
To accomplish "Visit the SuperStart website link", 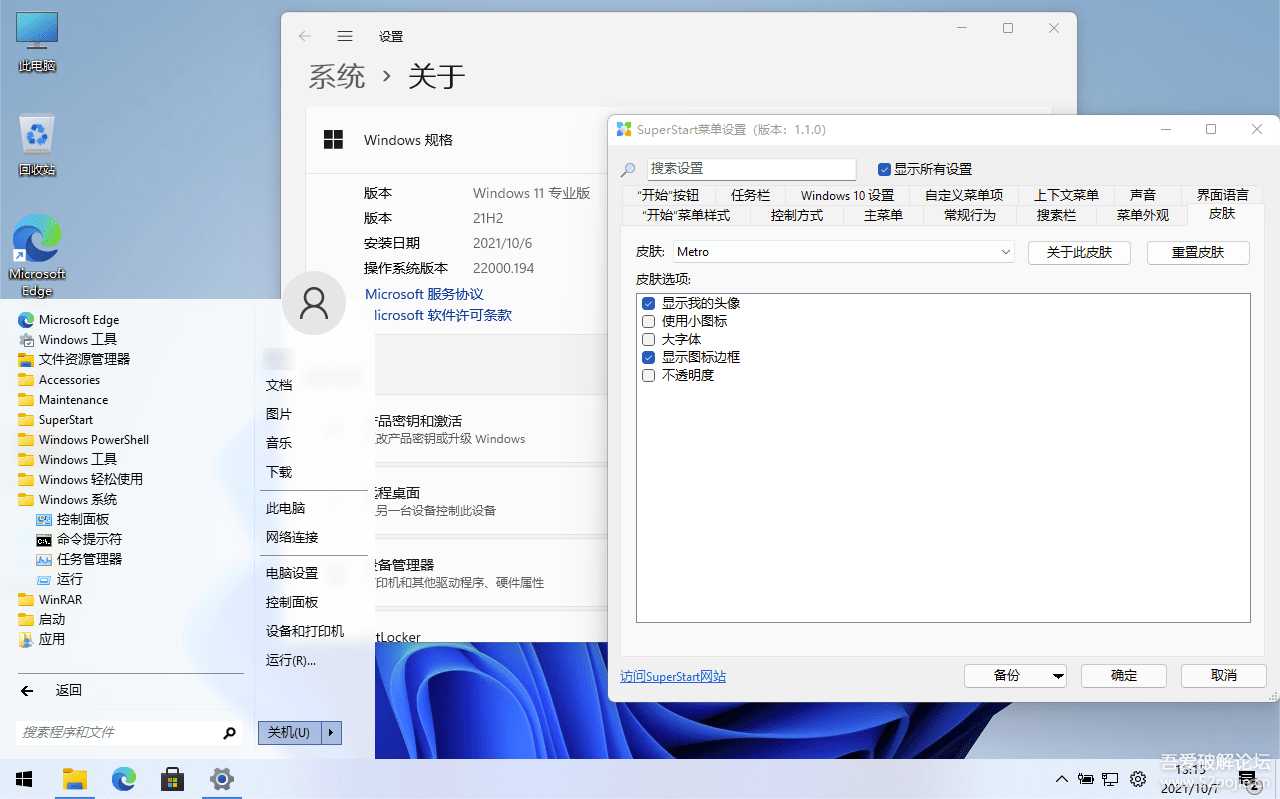I will point(672,676).
